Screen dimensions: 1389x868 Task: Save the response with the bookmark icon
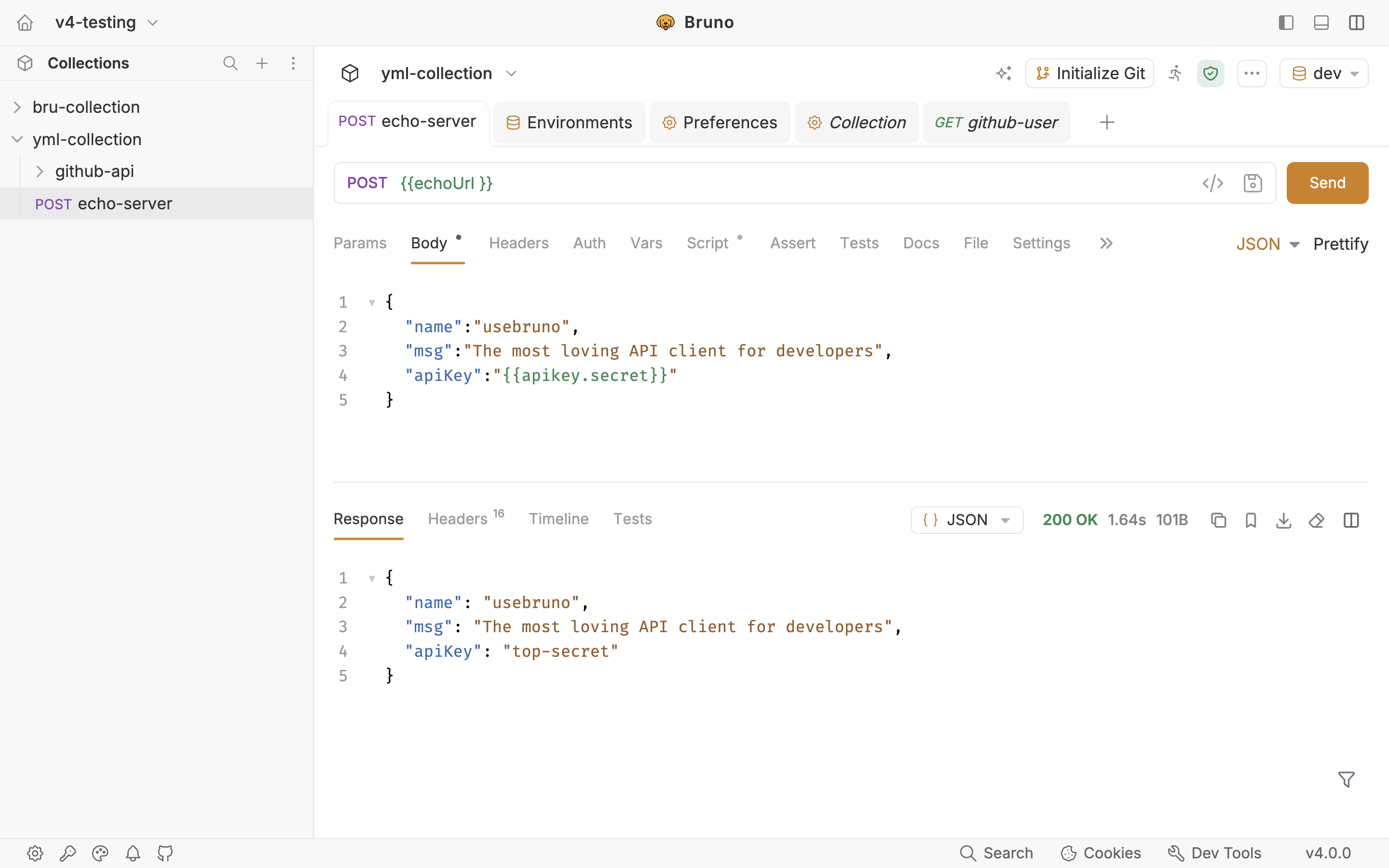(x=1251, y=520)
